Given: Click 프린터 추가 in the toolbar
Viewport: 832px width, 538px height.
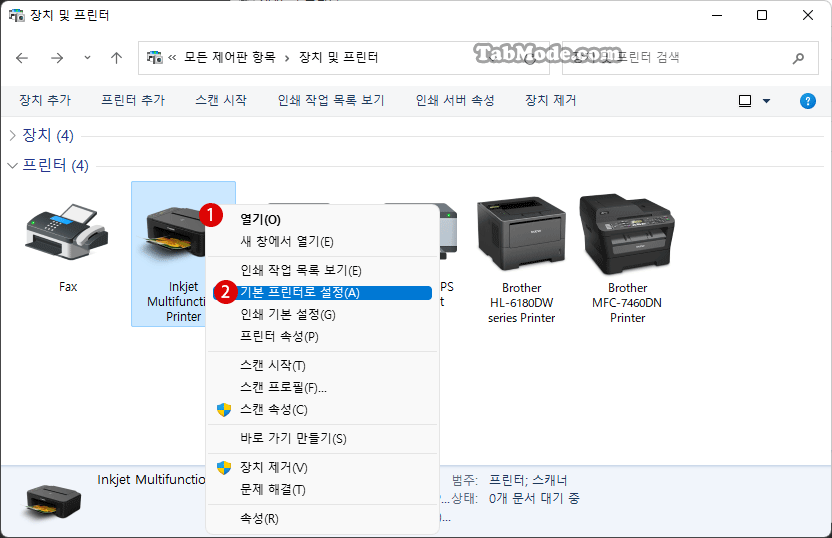Looking at the screenshot, I should tap(133, 100).
